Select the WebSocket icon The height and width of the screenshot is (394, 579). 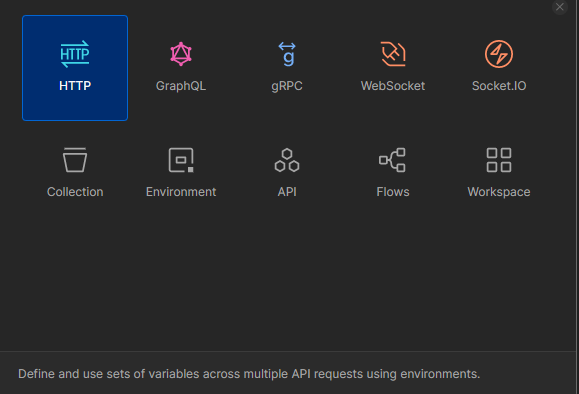393,54
